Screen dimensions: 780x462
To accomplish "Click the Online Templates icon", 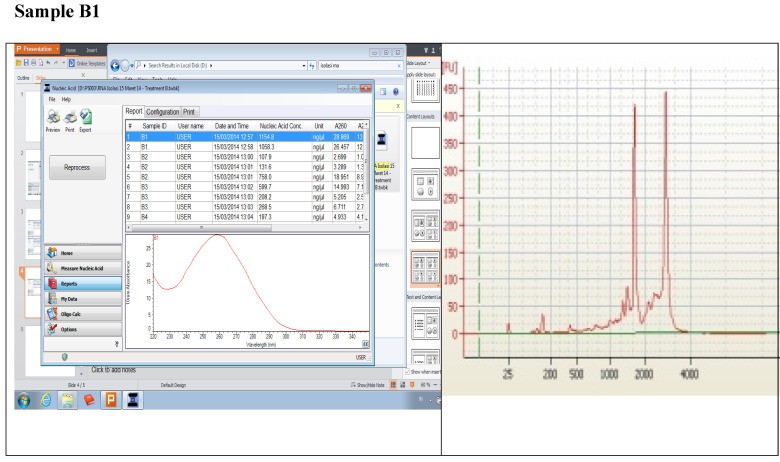I will [72, 63].
